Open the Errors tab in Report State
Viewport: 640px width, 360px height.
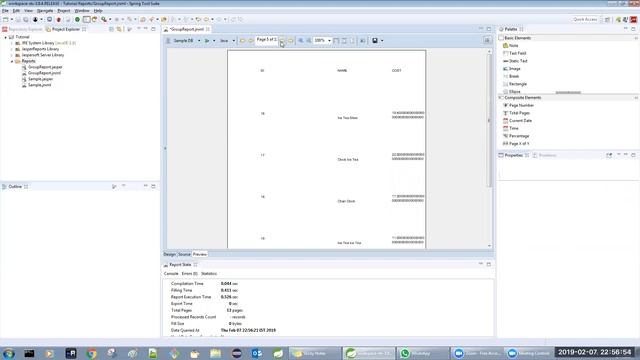tap(189, 274)
